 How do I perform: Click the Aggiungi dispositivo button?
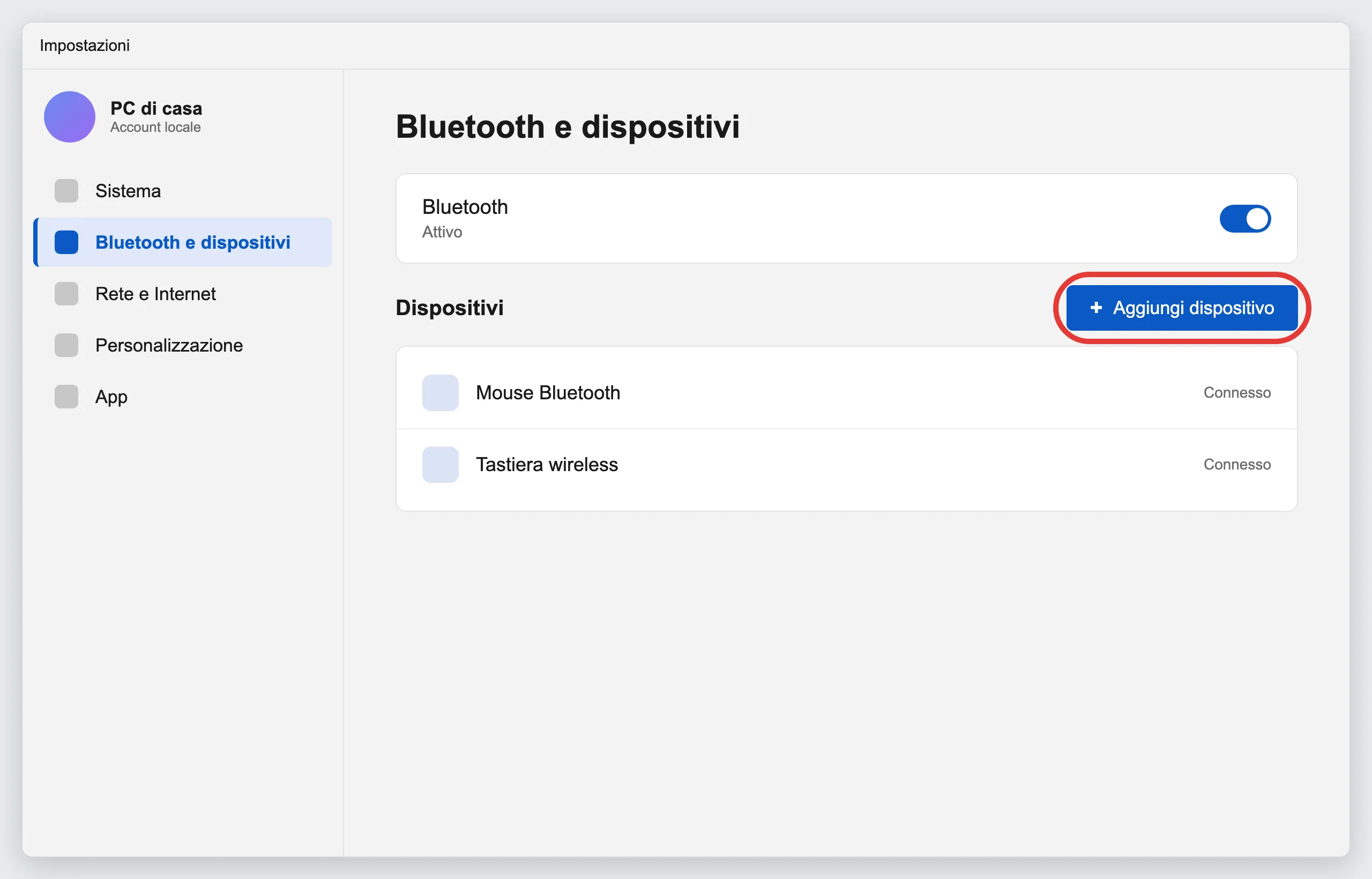pyautogui.click(x=1182, y=308)
